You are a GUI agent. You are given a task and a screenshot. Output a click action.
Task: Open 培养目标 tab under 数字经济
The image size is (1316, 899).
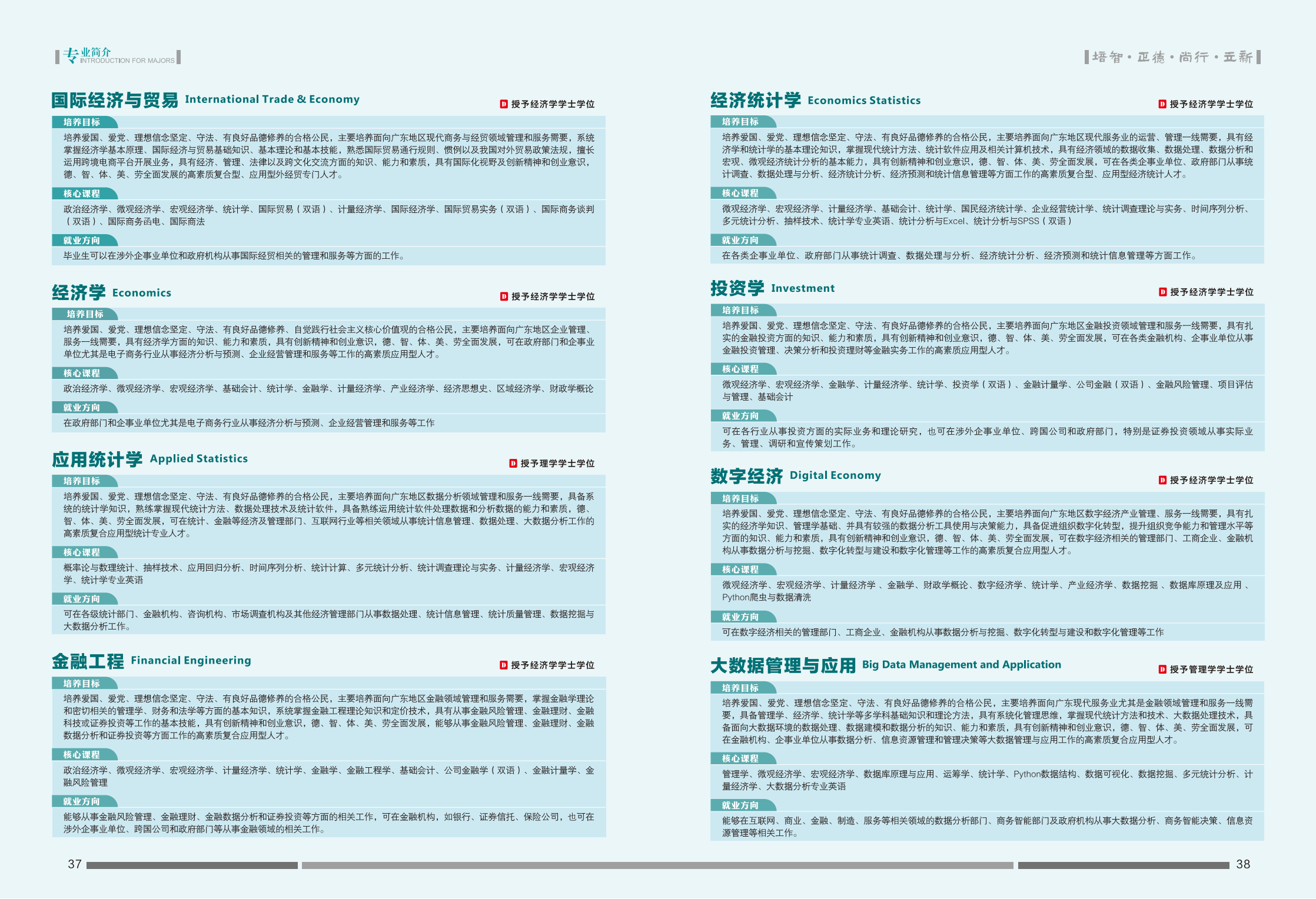tap(743, 498)
